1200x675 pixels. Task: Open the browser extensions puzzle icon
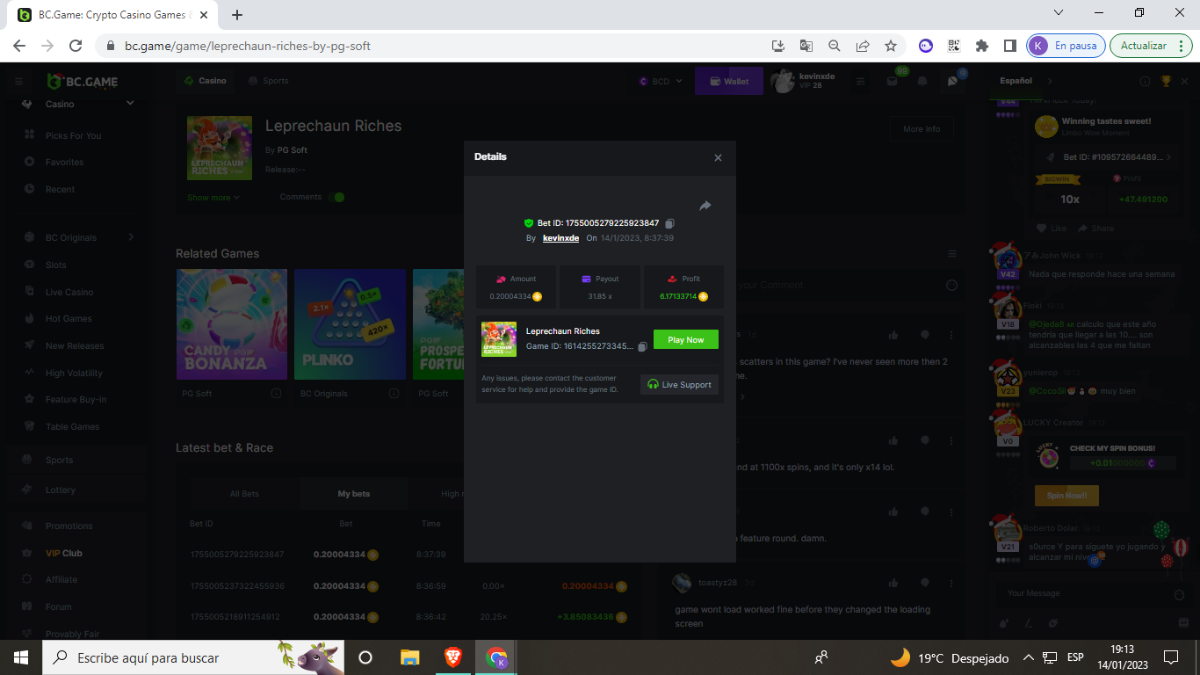pos(982,46)
